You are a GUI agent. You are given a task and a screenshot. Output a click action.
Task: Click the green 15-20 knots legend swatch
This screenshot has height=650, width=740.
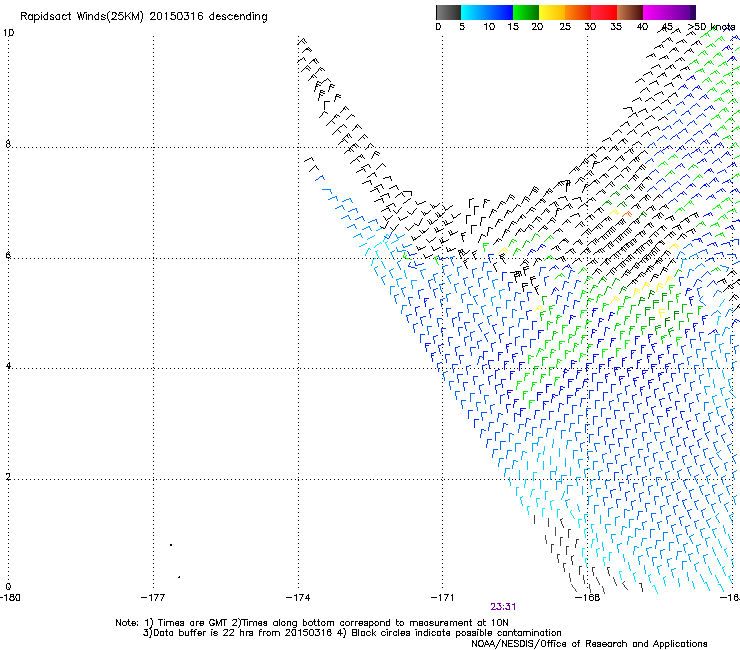pyautogui.click(x=526, y=12)
